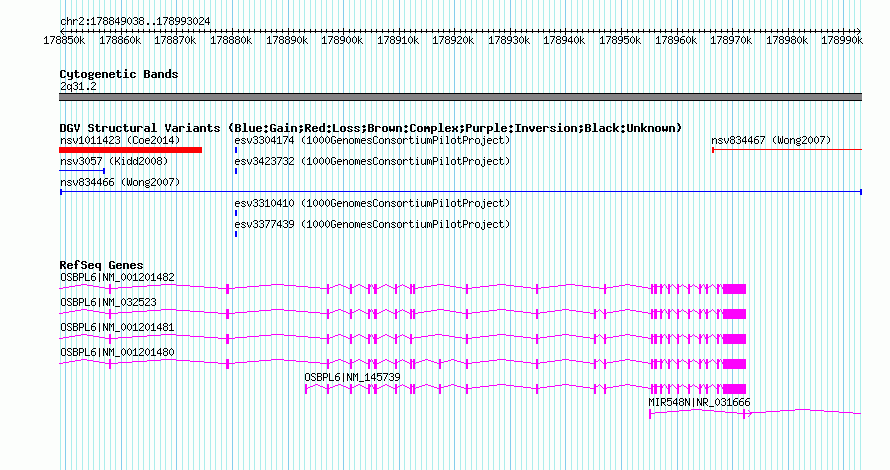890x470 pixels.
Task: Select the OSBPL6|NM_001201481 transcript label
Action: pyautogui.click(x=117, y=328)
